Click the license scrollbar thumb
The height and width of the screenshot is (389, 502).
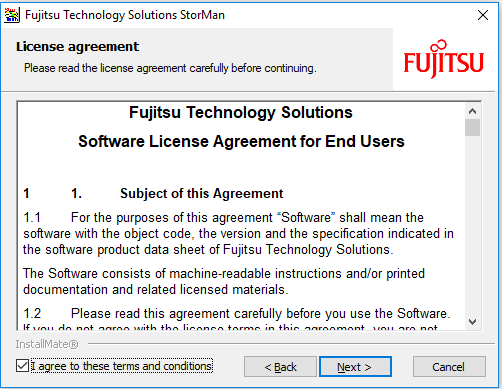[472, 128]
